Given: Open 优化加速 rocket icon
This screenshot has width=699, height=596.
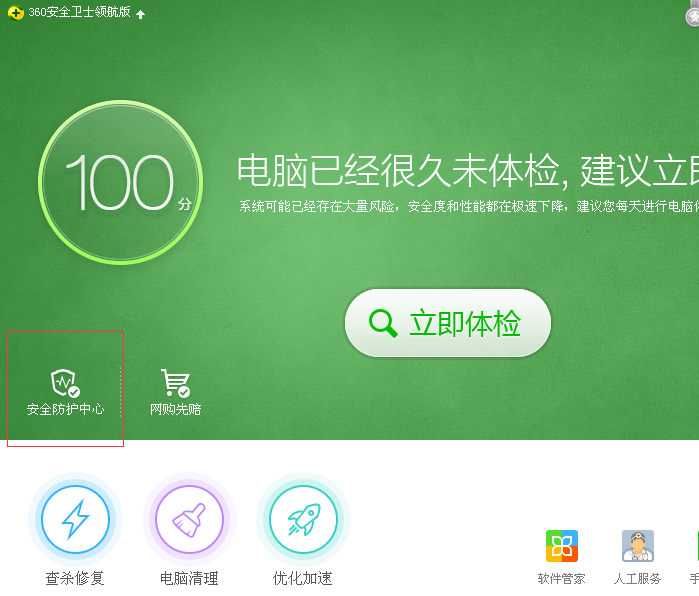Looking at the screenshot, I should pyautogui.click(x=304, y=519).
